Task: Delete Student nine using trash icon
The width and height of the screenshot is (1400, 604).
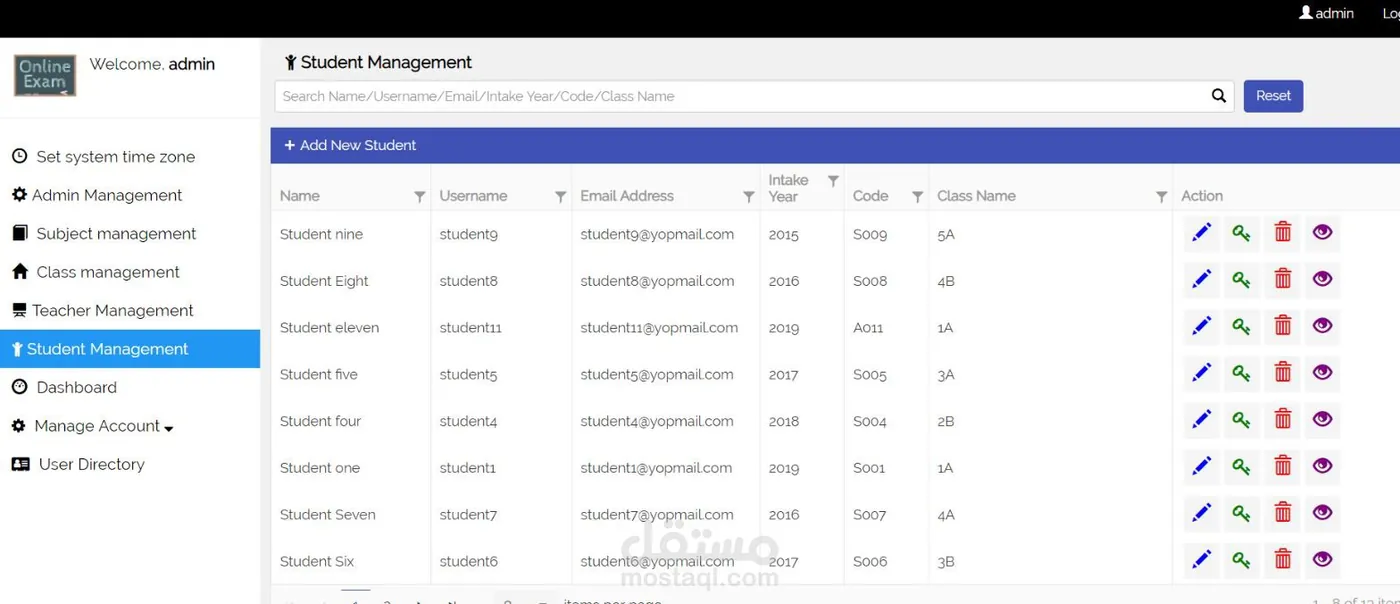Action: (1283, 233)
